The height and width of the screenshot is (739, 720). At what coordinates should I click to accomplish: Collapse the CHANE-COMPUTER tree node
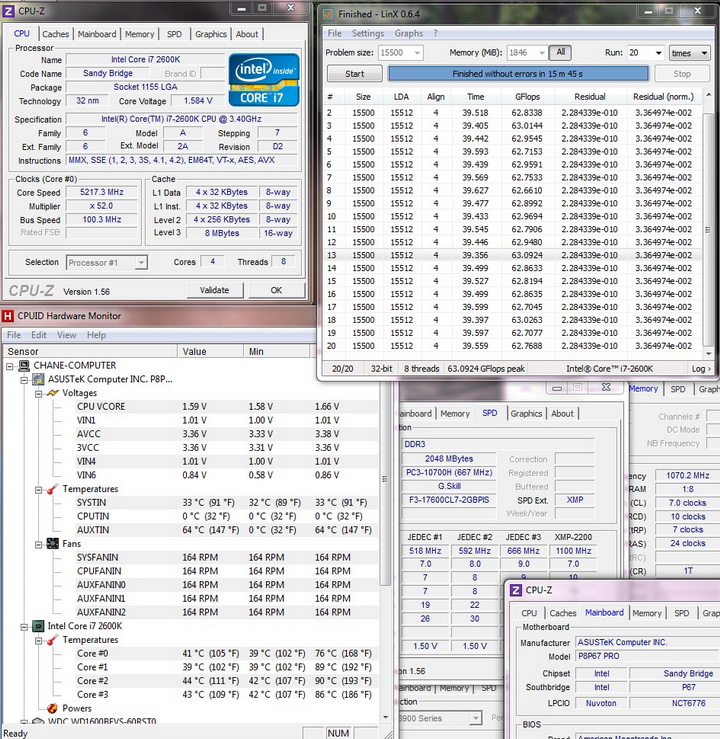click(x=9, y=366)
